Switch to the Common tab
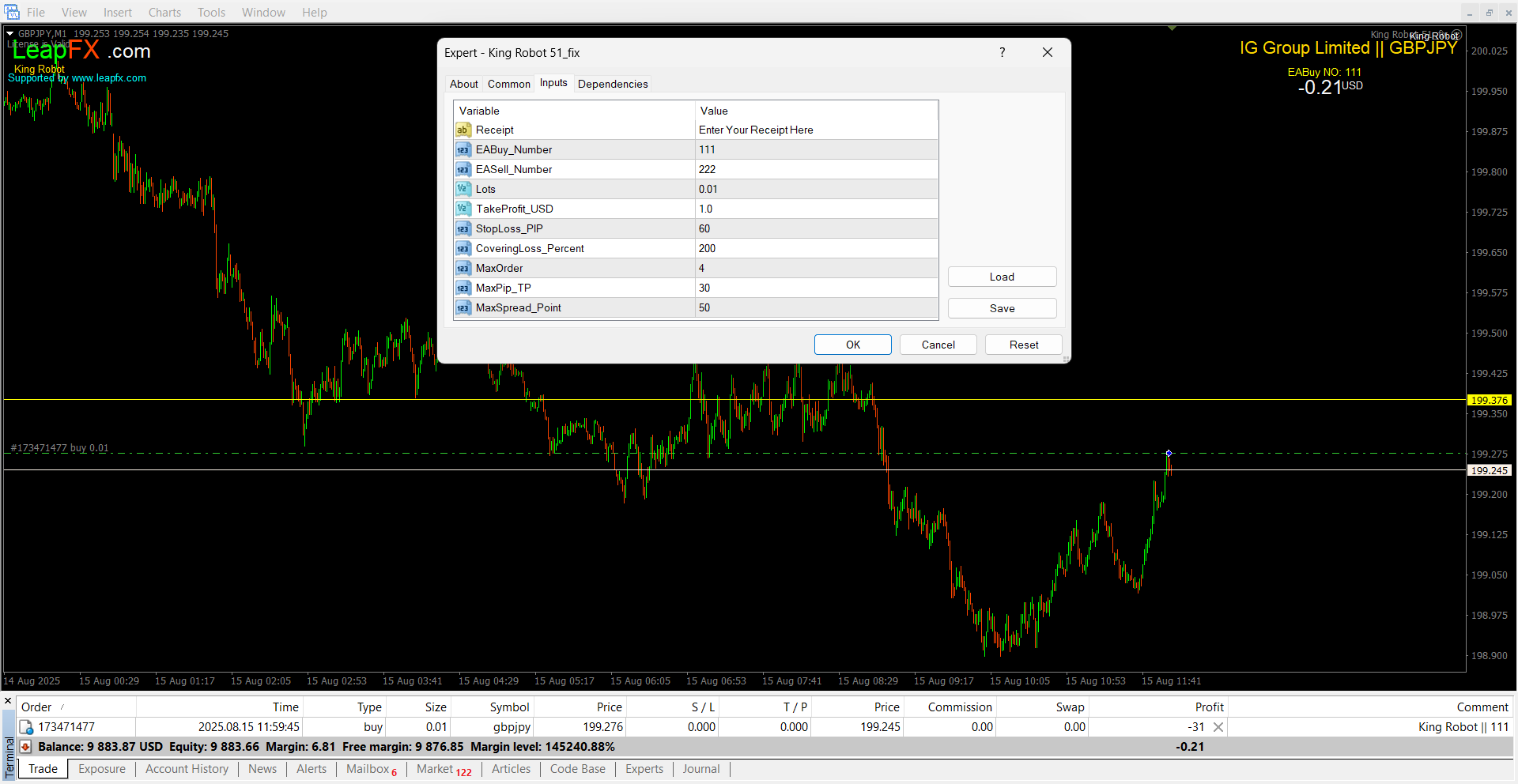The height and width of the screenshot is (784, 1518). point(508,84)
